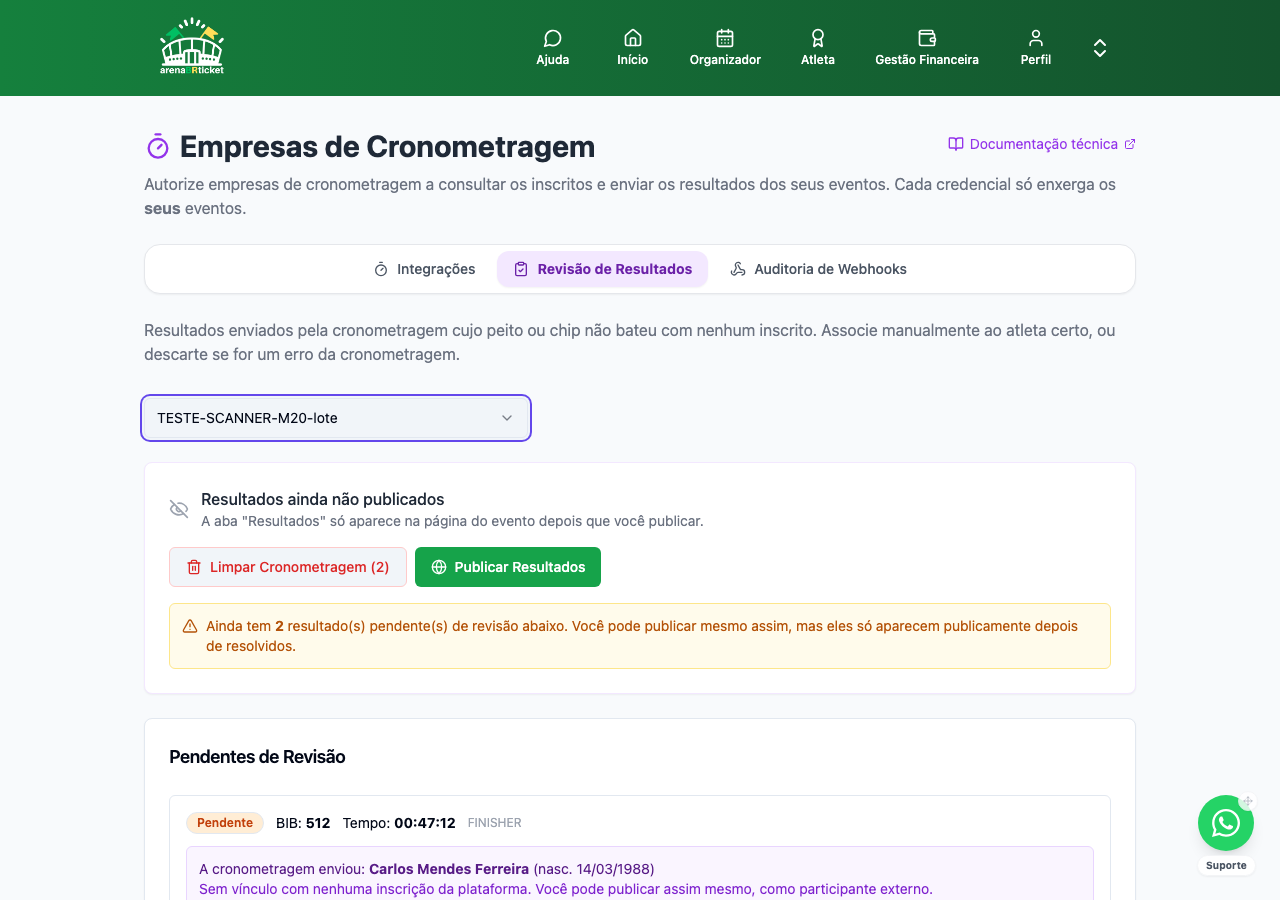Click the name Carlos Mendes Ferreira
The height and width of the screenshot is (900, 1280).
[449, 869]
